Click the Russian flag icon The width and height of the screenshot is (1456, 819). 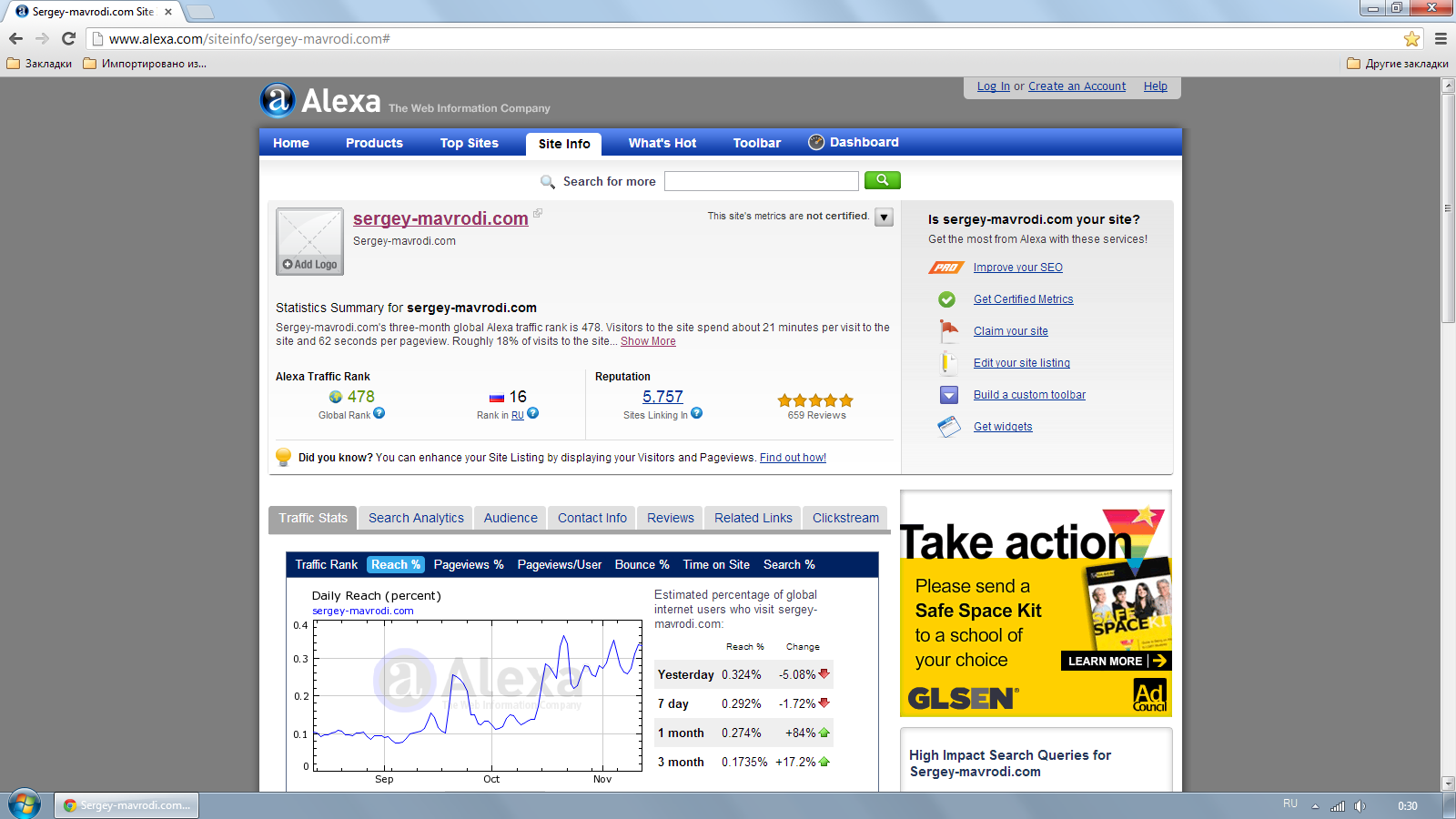click(497, 398)
